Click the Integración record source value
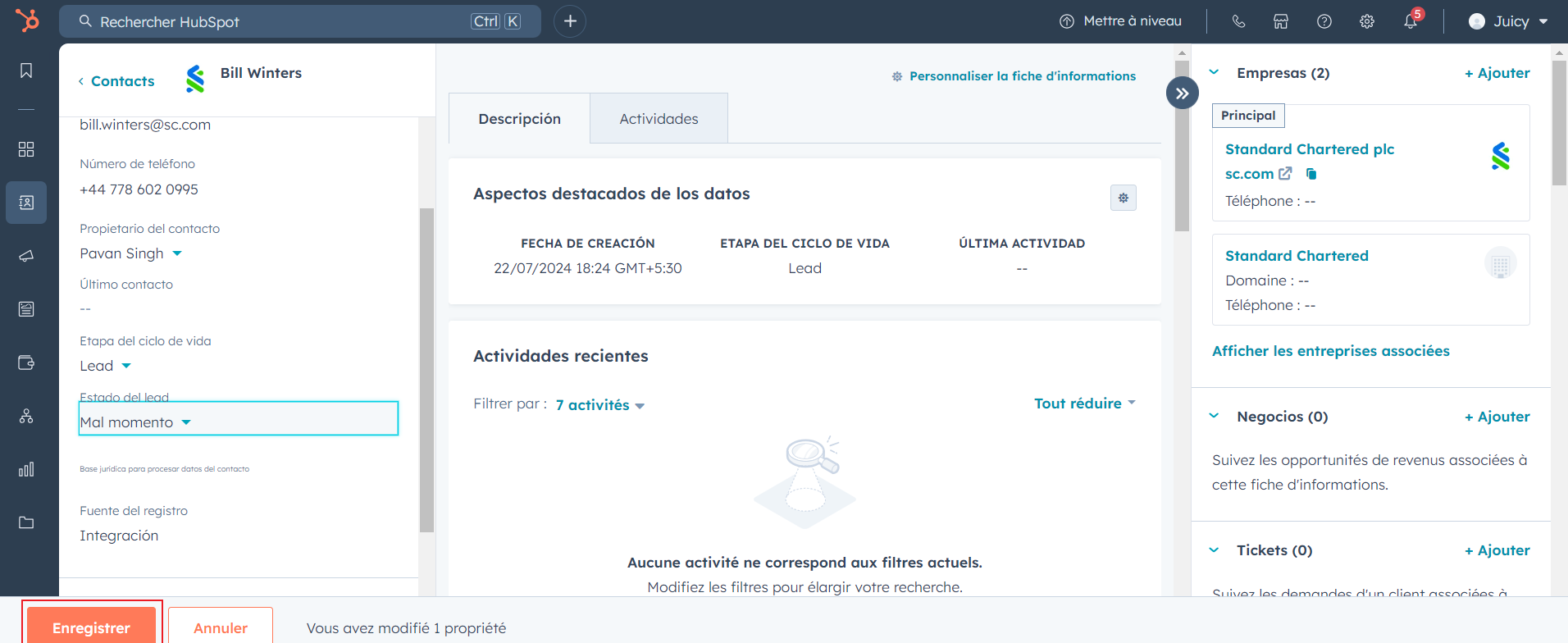This screenshot has height=643, width=1568. pos(119,536)
